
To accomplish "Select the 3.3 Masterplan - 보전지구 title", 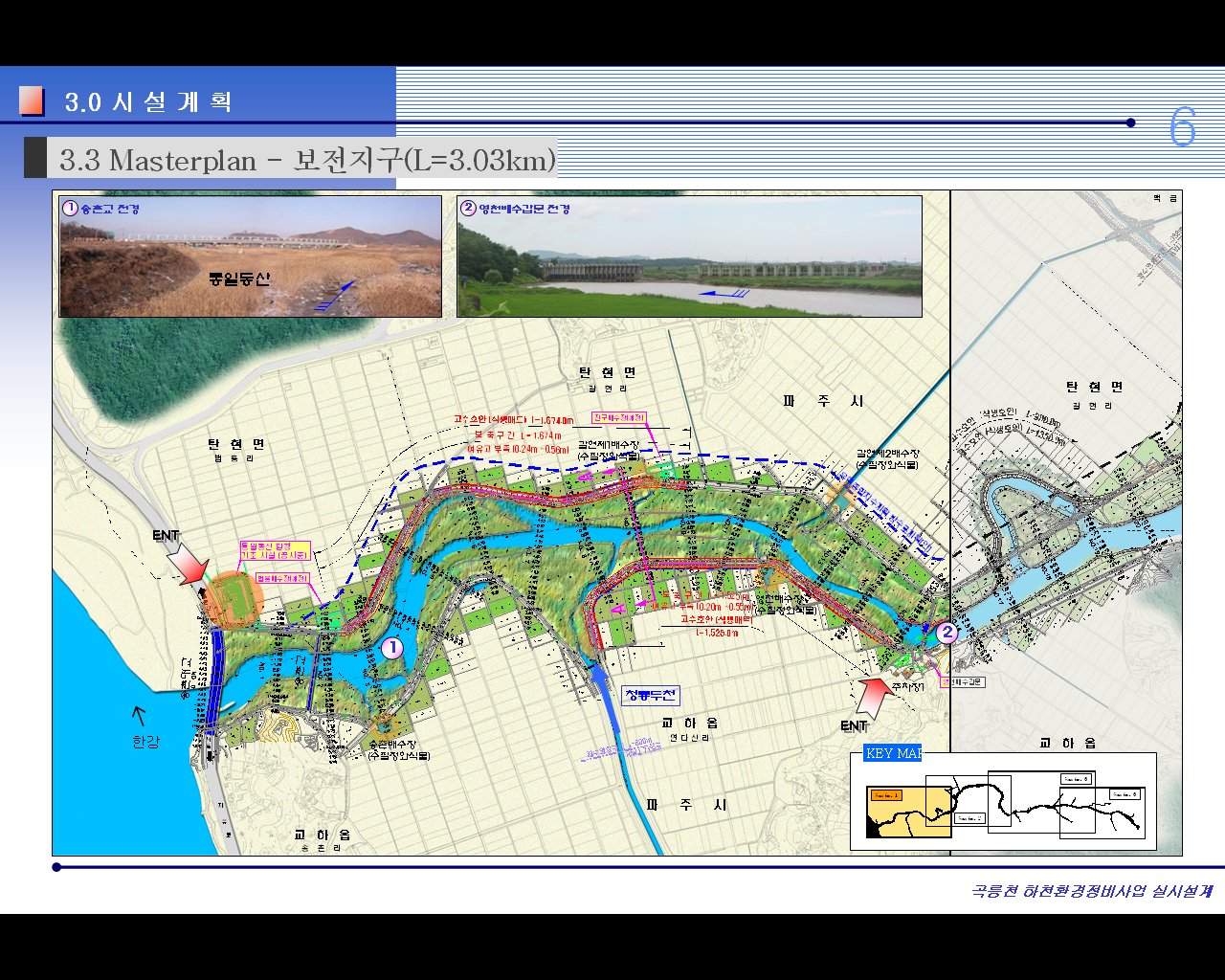I will 307,159.
